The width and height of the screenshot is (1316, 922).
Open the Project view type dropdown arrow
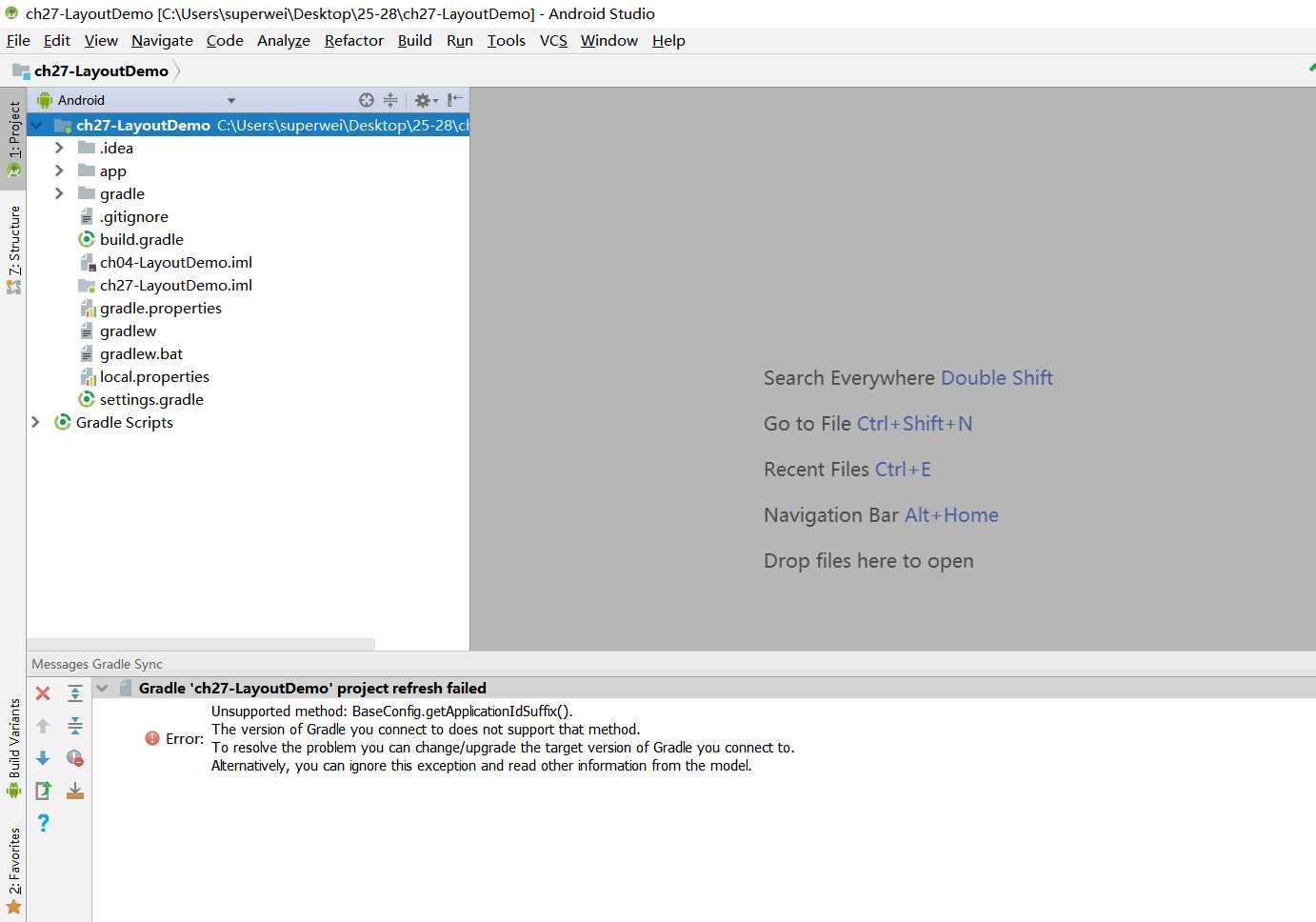coord(230,100)
